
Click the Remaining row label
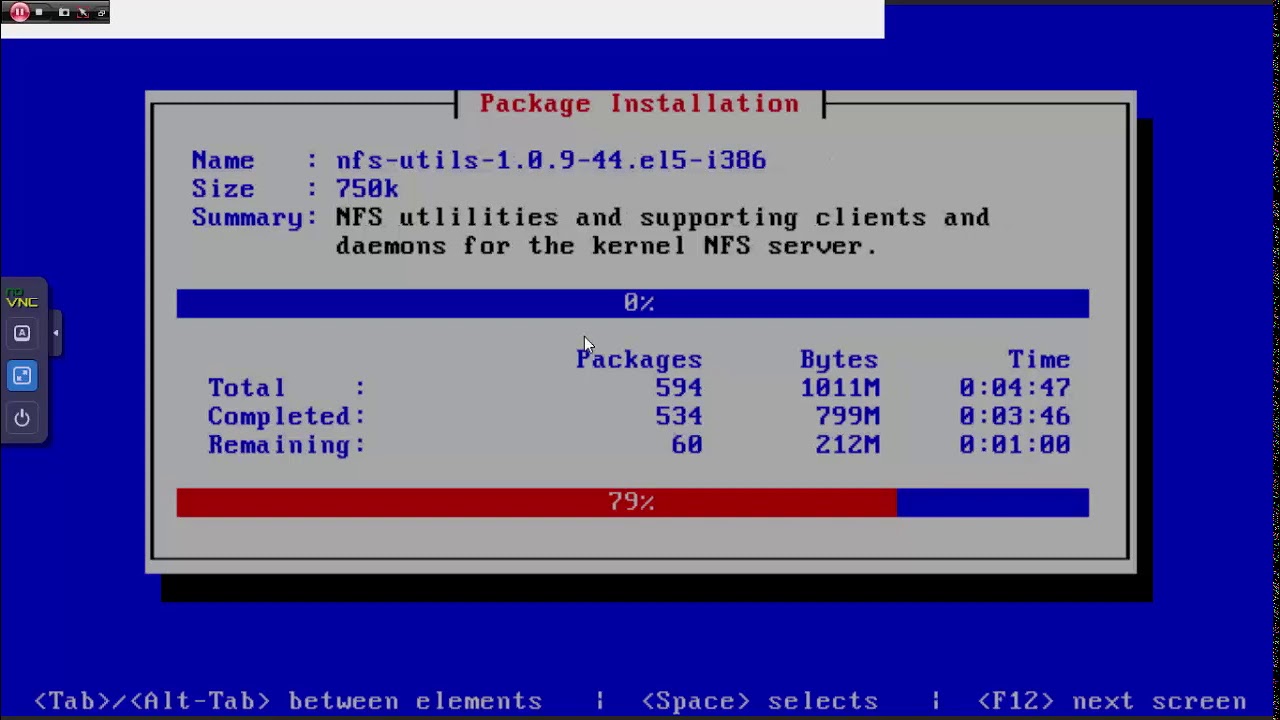tap(286, 445)
